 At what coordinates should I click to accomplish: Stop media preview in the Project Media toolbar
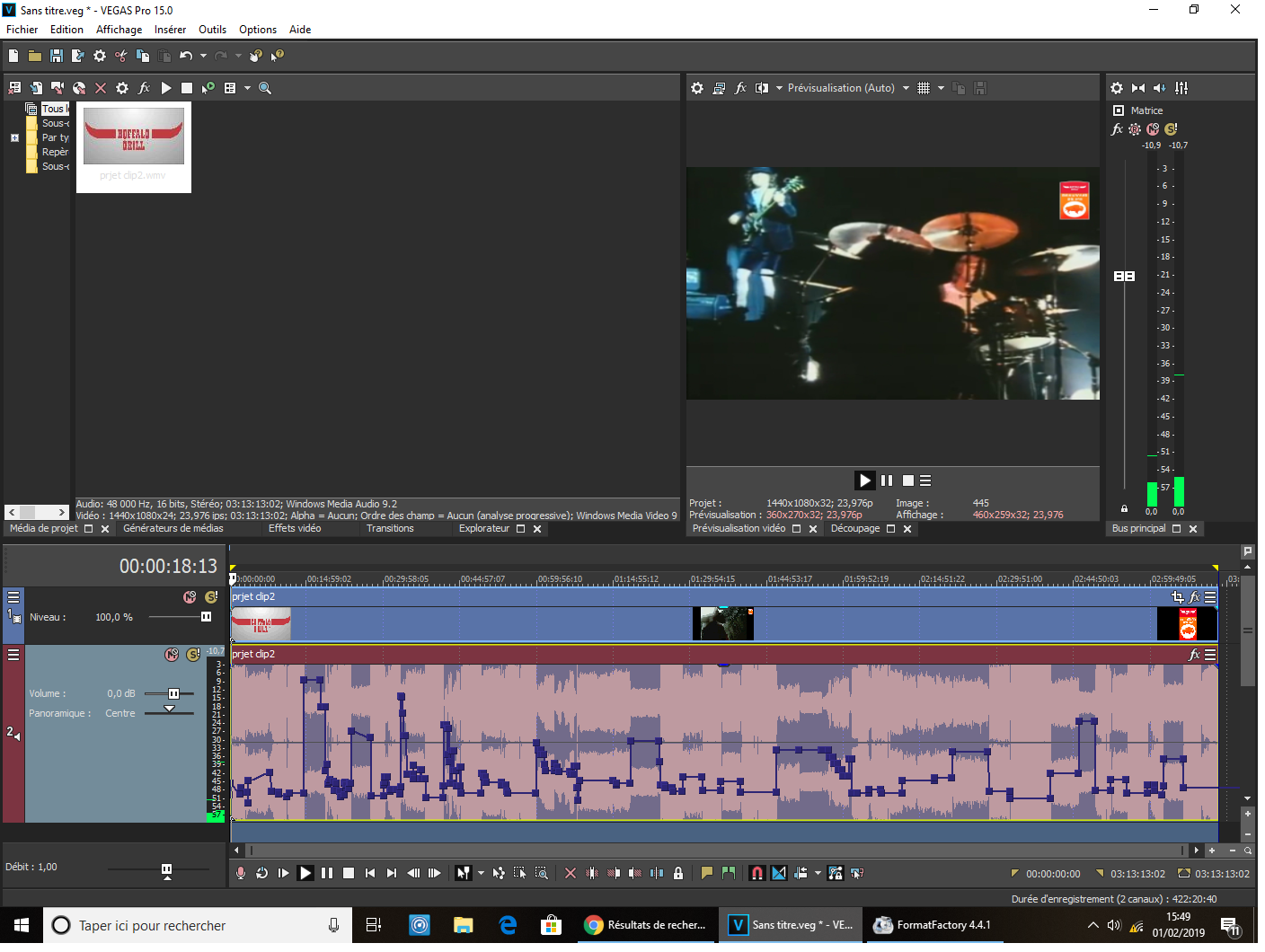pyautogui.click(x=187, y=88)
